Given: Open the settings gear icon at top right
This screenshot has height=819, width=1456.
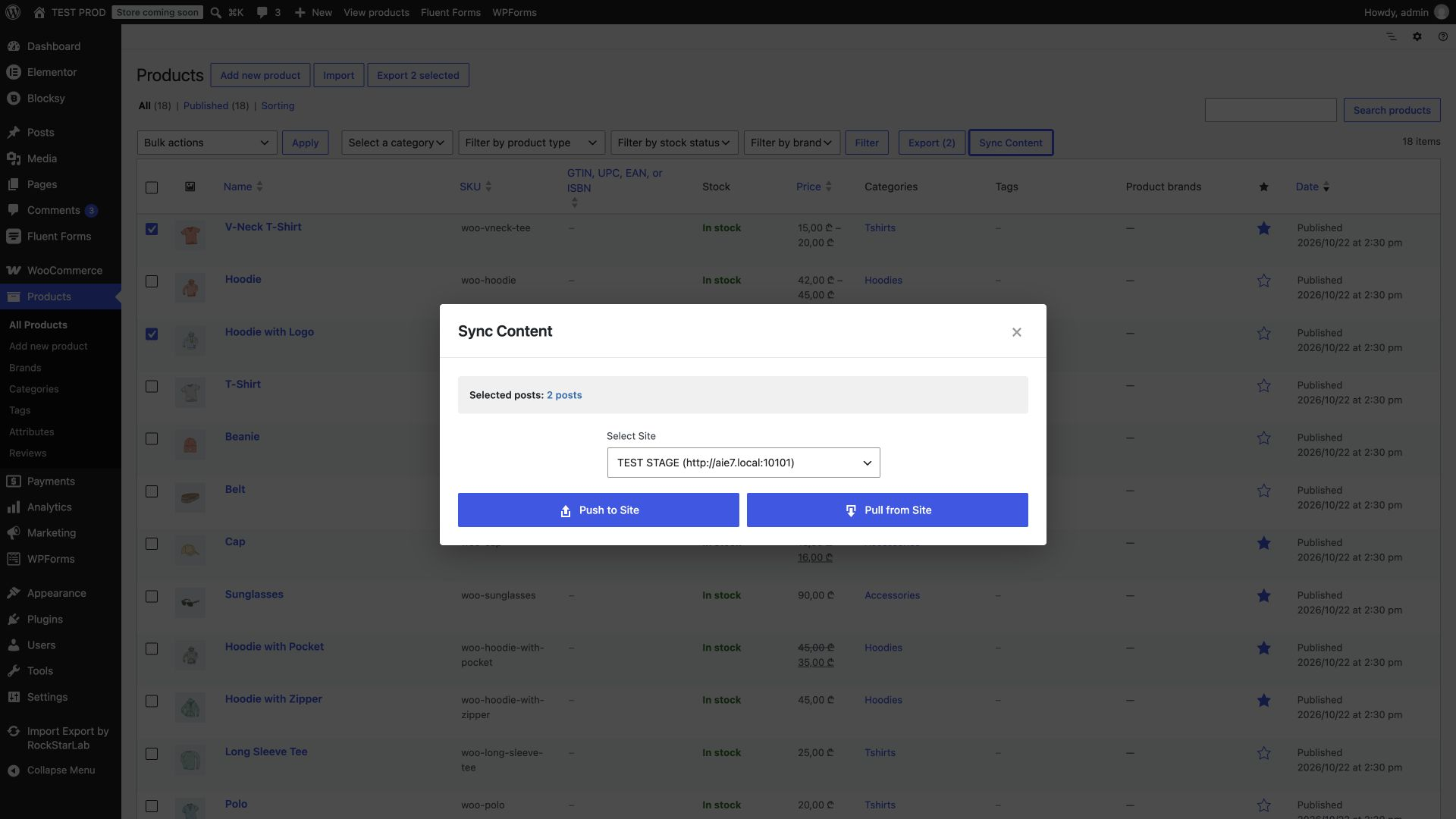Looking at the screenshot, I should pyautogui.click(x=1417, y=36).
